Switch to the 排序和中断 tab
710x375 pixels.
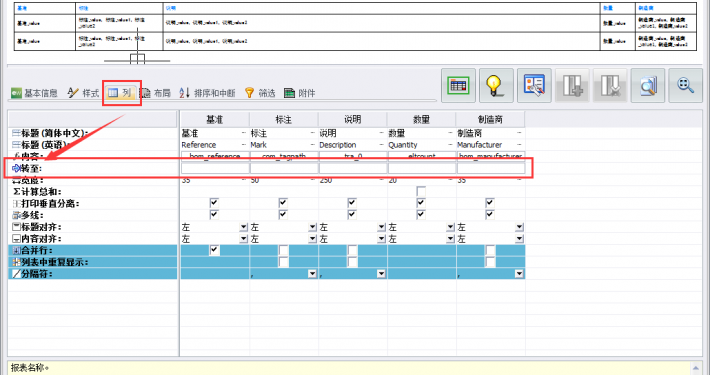(208, 93)
